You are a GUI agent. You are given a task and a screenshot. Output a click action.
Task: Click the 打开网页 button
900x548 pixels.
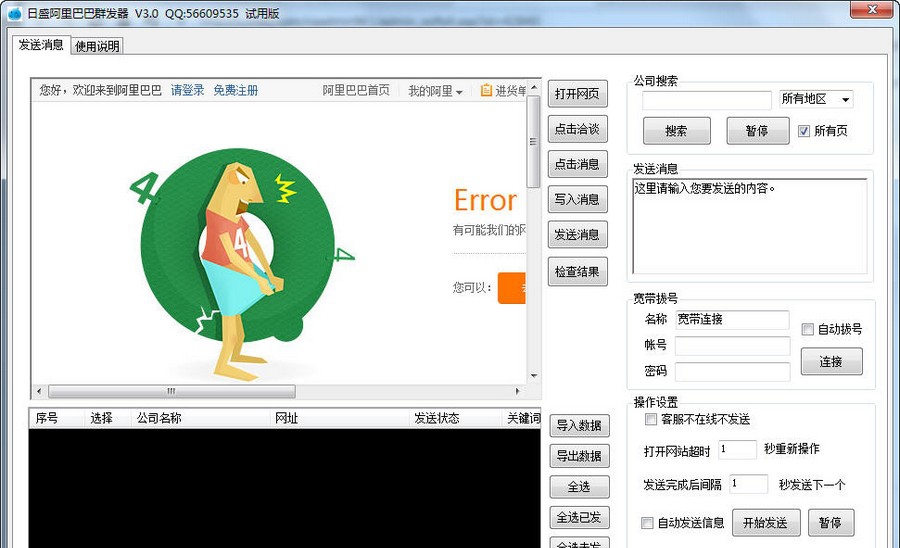point(577,94)
